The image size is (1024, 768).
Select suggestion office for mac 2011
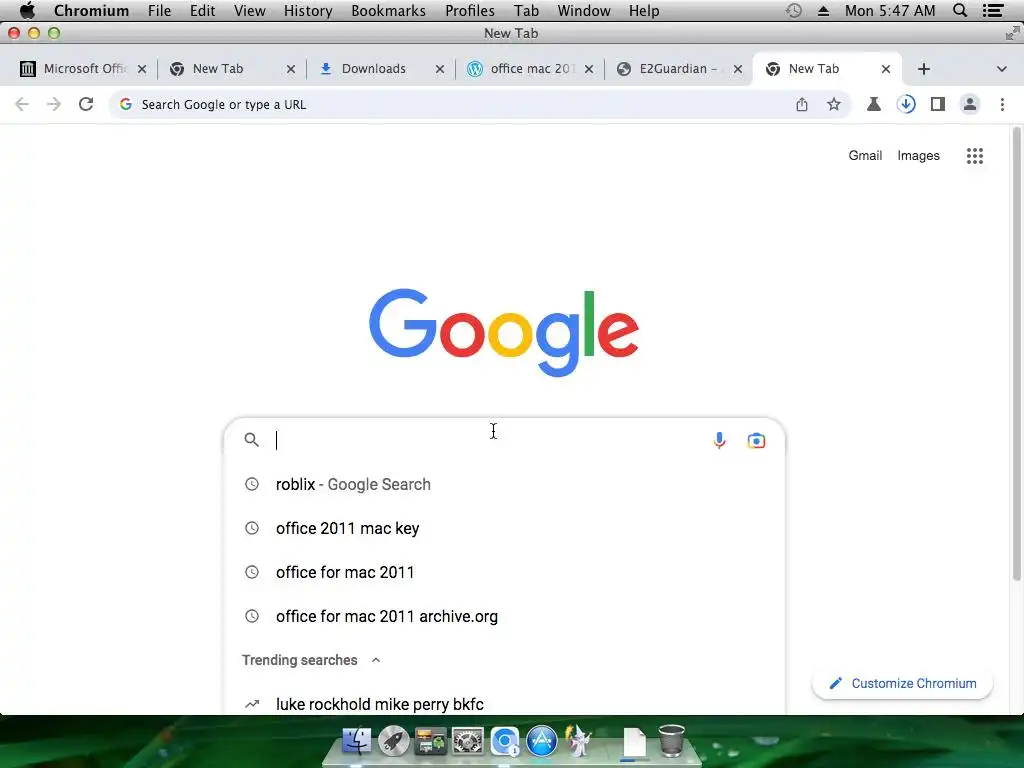coord(504,572)
